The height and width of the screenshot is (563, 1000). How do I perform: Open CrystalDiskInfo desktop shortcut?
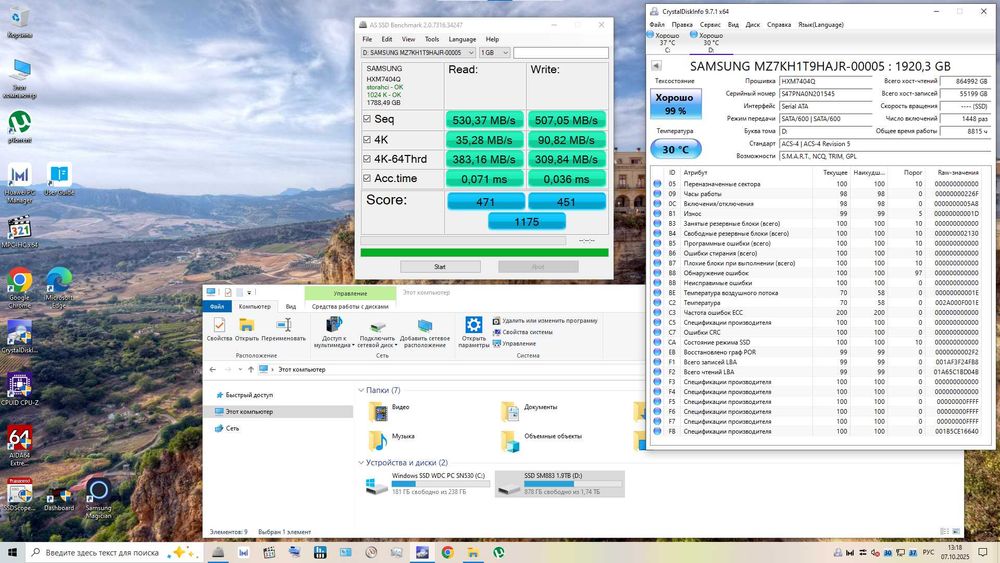[20, 337]
